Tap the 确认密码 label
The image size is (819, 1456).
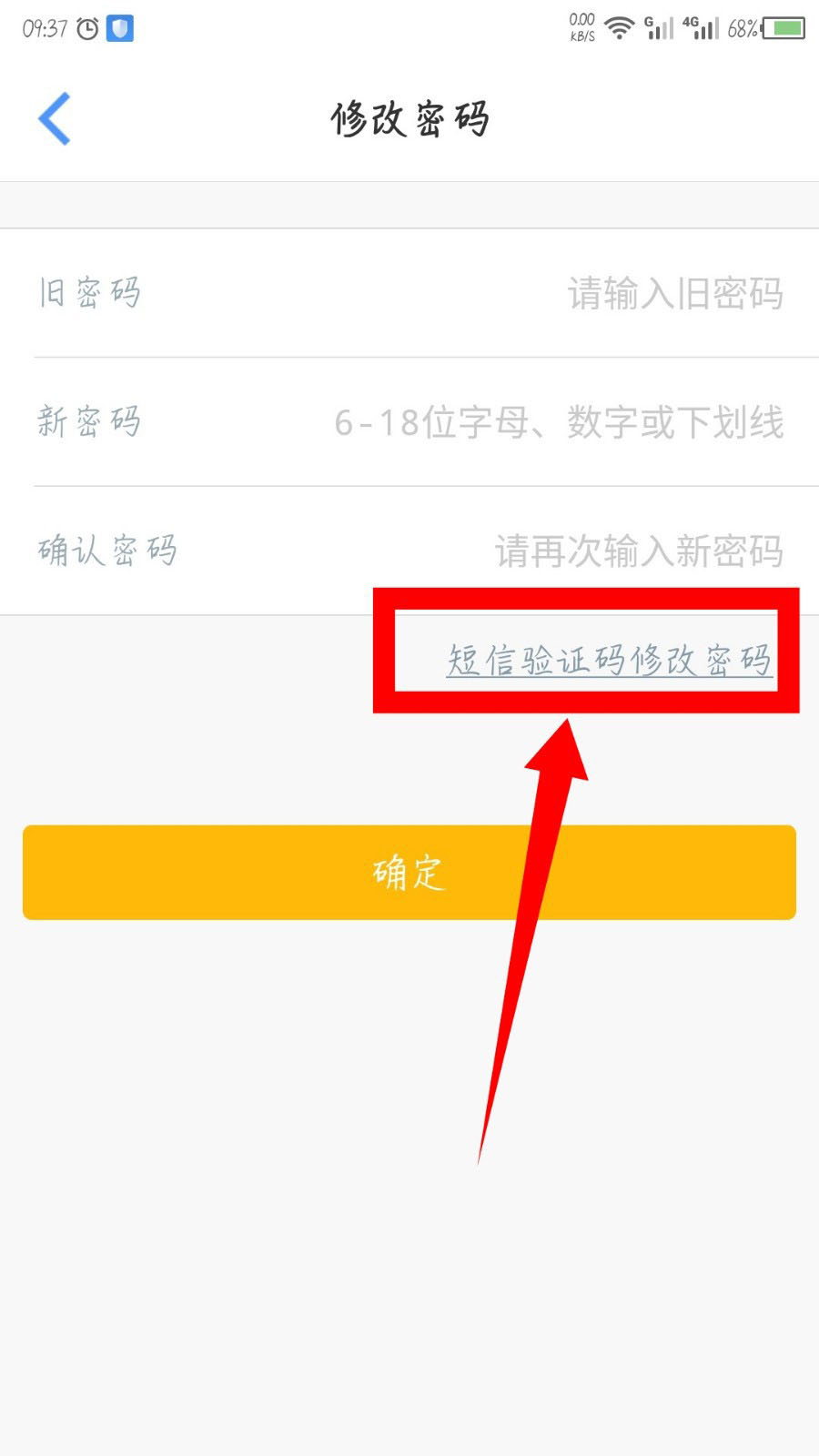coord(107,551)
